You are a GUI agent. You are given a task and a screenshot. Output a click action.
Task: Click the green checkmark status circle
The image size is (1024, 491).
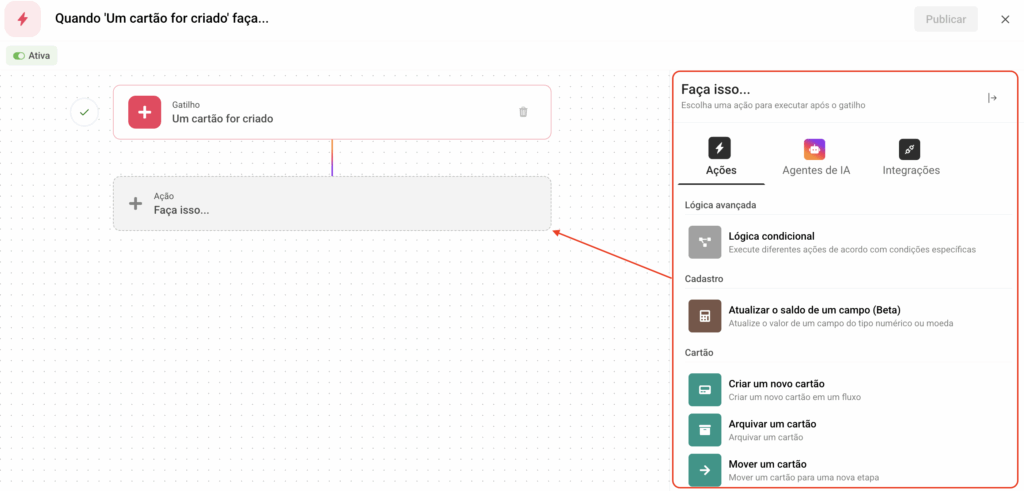pyautogui.click(x=84, y=112)
